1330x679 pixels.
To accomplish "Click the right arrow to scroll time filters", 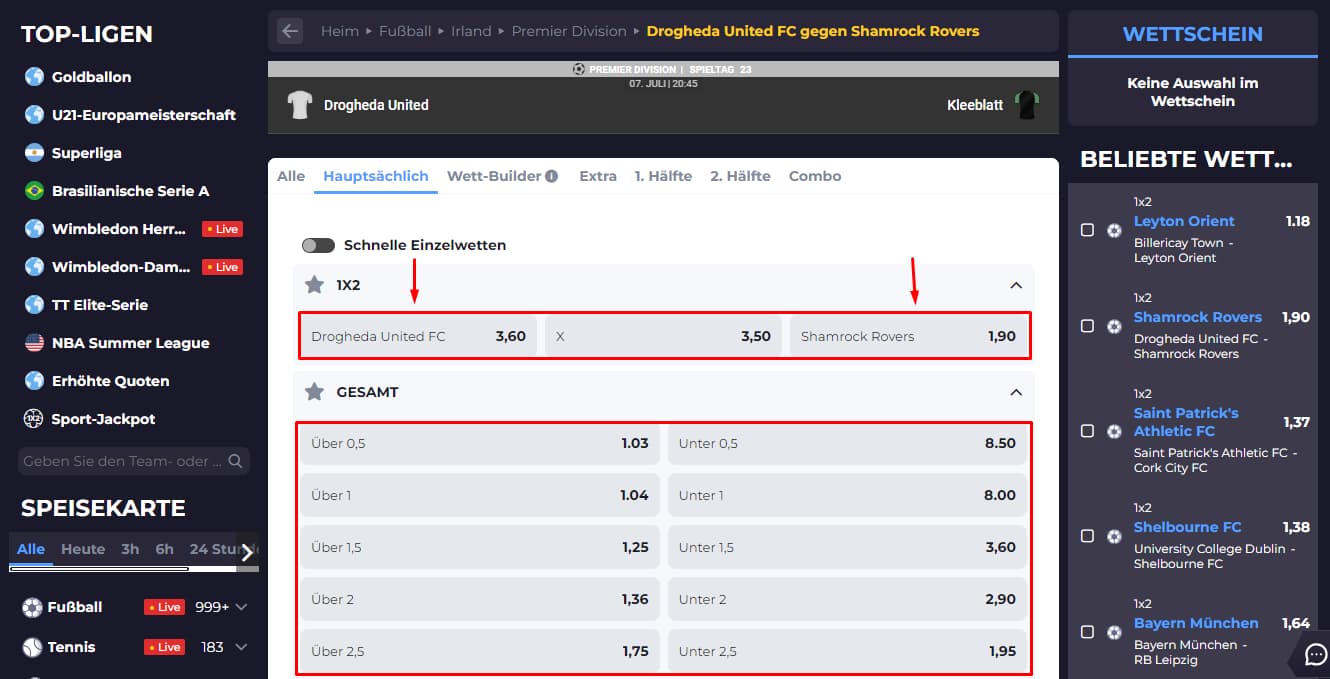I will coord(247,552).
